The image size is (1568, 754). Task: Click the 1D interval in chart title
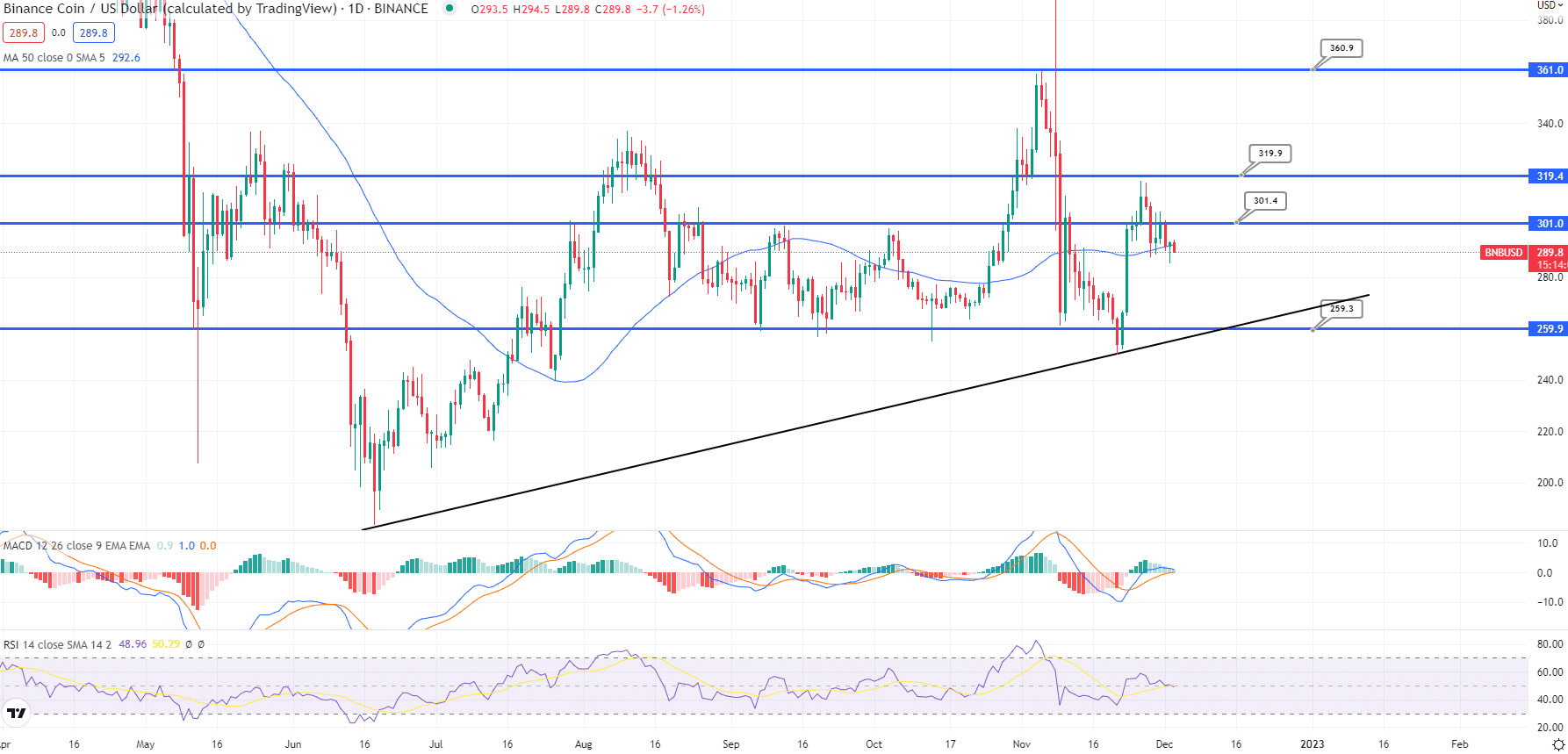click(x=356, y=9)
